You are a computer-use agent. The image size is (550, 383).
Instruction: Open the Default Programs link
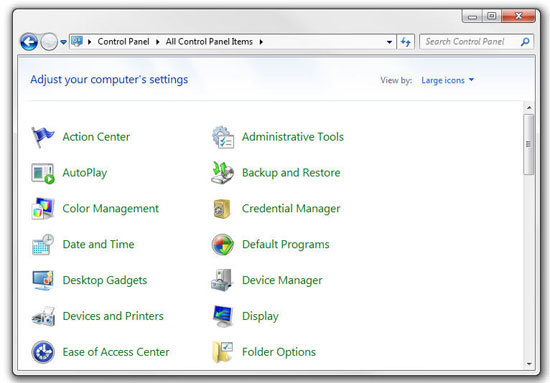point(286,244)
